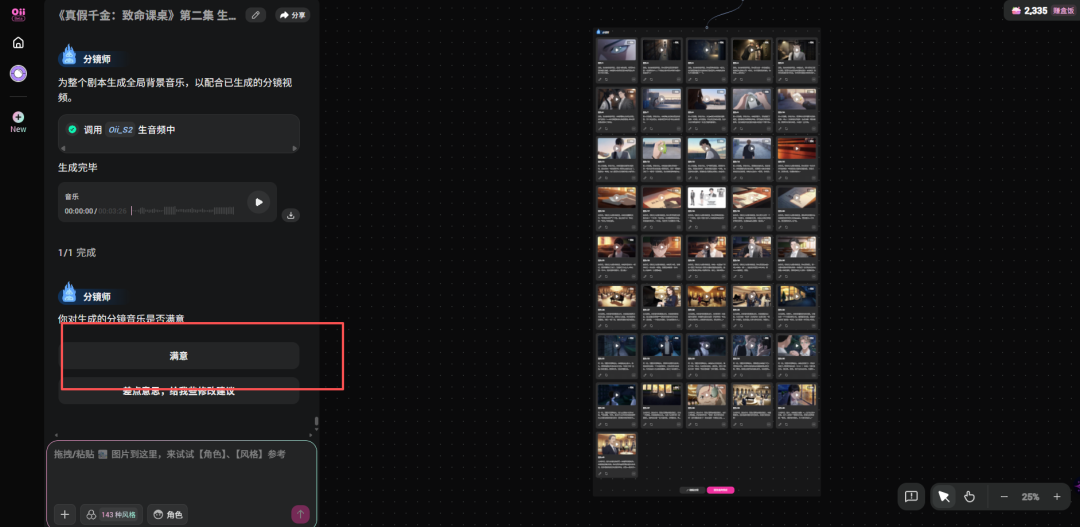Open the 角色 character selector
This screenshot has width=1080, height=527.
coord(167,514)
